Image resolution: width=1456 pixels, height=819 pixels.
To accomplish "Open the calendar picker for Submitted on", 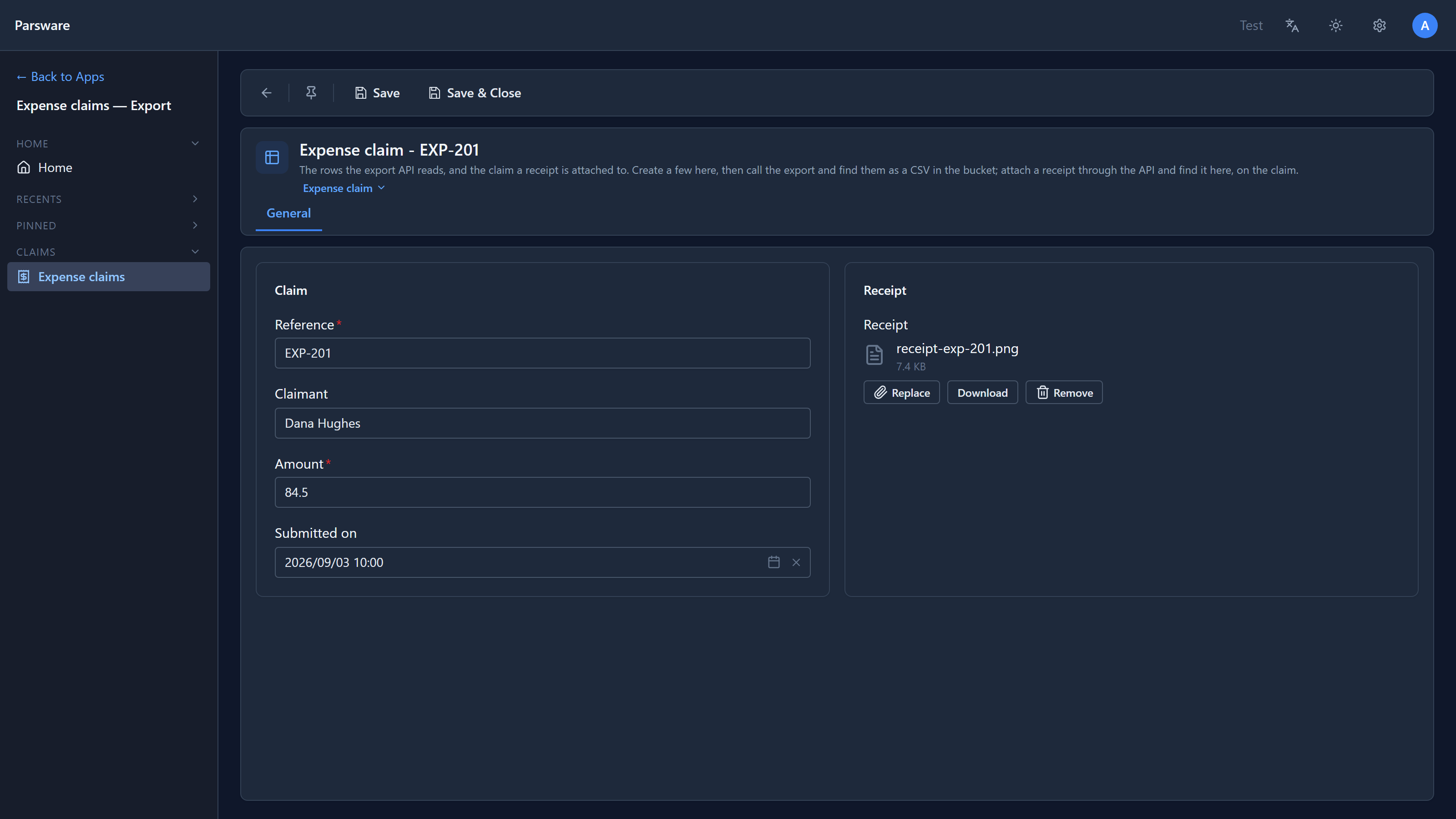I will click(774, 562).
